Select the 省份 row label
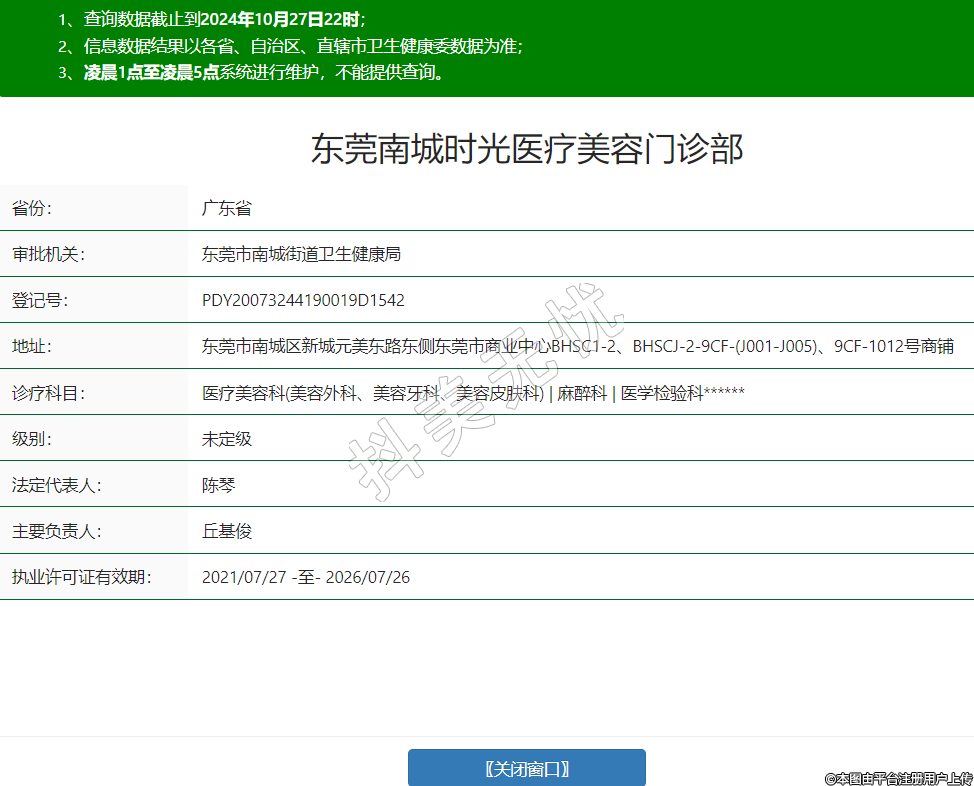The width and height of the screenshot is (974, 786). [x=32, y=208]
